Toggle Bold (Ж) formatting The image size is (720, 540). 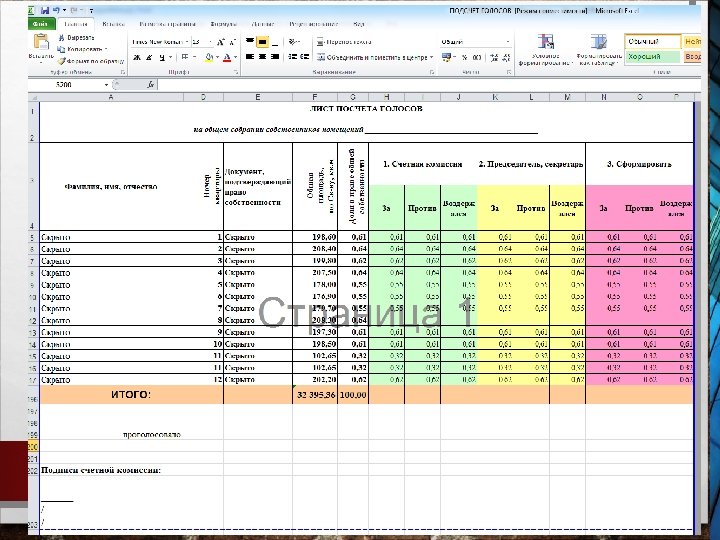click(136, 57)
